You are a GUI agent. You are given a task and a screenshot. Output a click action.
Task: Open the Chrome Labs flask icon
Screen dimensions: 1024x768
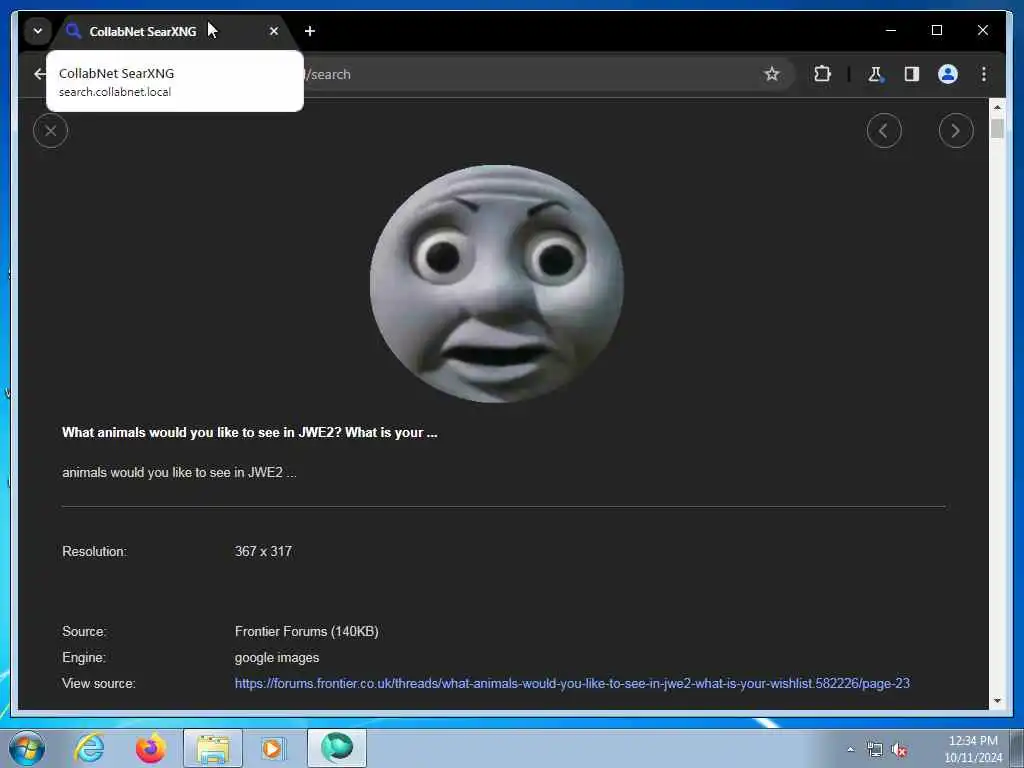[875, 74]
